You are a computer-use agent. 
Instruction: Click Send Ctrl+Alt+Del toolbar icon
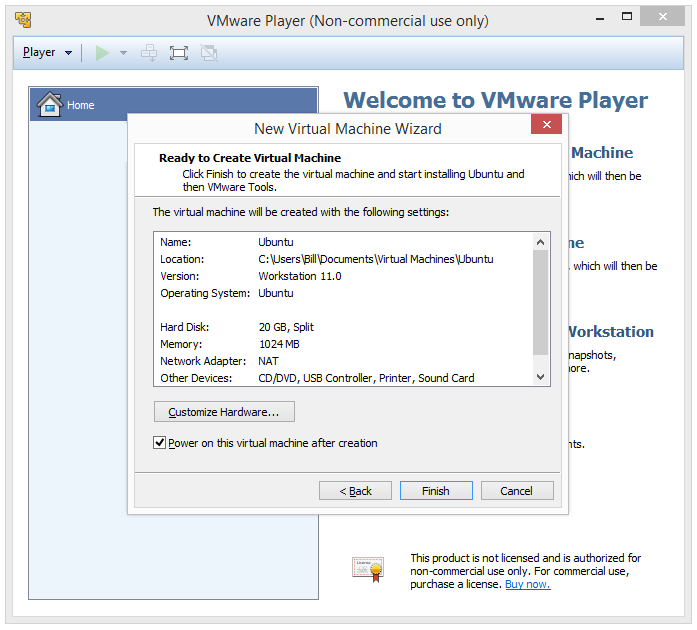click(x=149, y=53)
